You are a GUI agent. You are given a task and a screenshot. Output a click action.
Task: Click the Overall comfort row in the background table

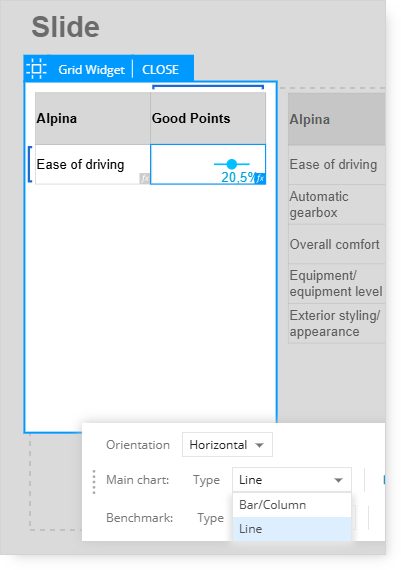tap(337, 244)
